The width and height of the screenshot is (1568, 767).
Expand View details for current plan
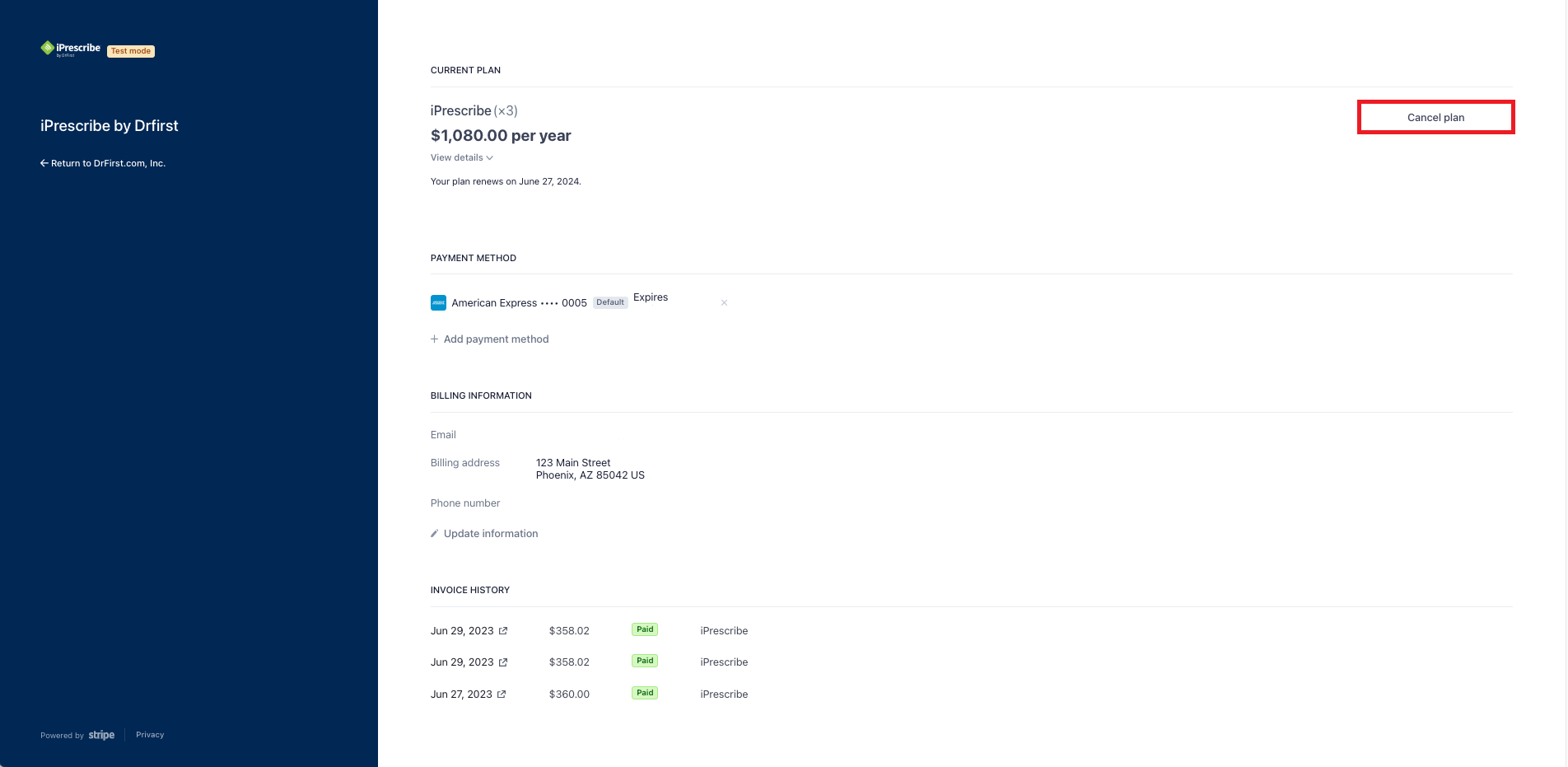461,157
